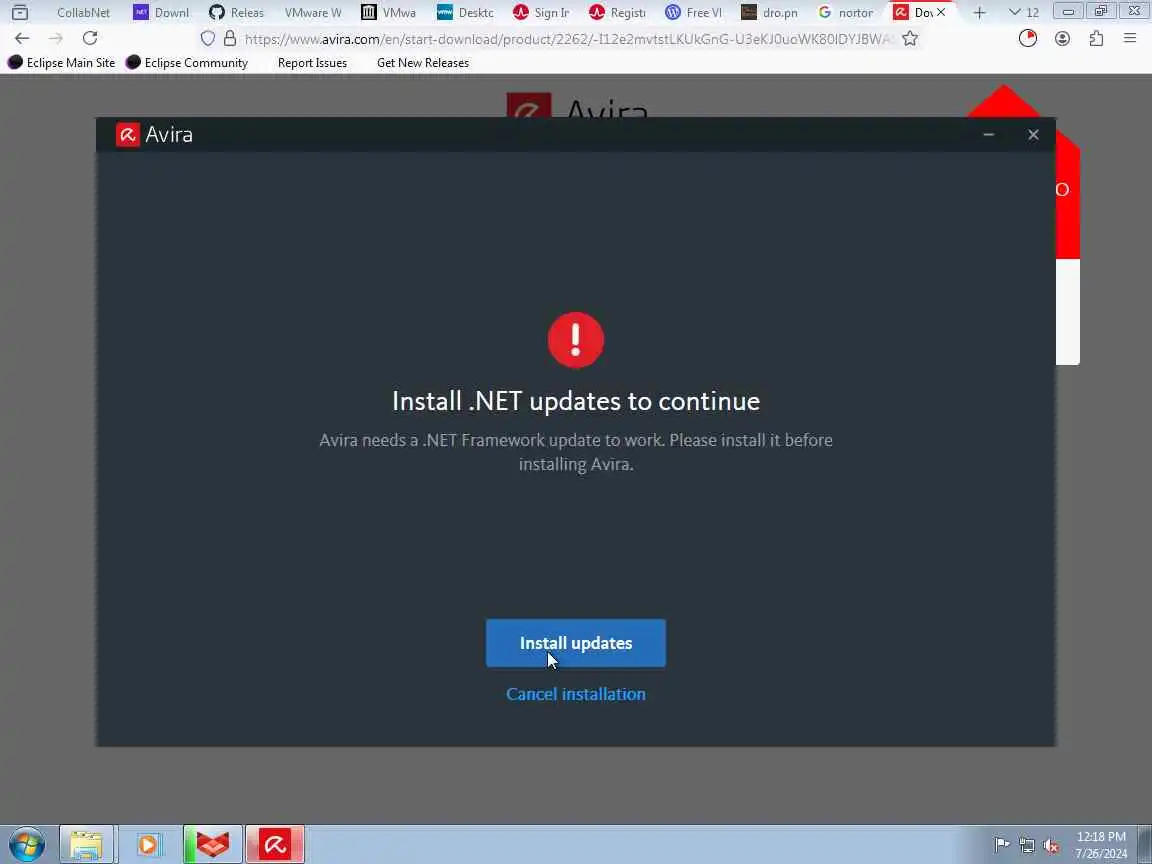Click the Action Center flag tray icon
This screenshot has height=864, width=1152.
(1001, 845)
